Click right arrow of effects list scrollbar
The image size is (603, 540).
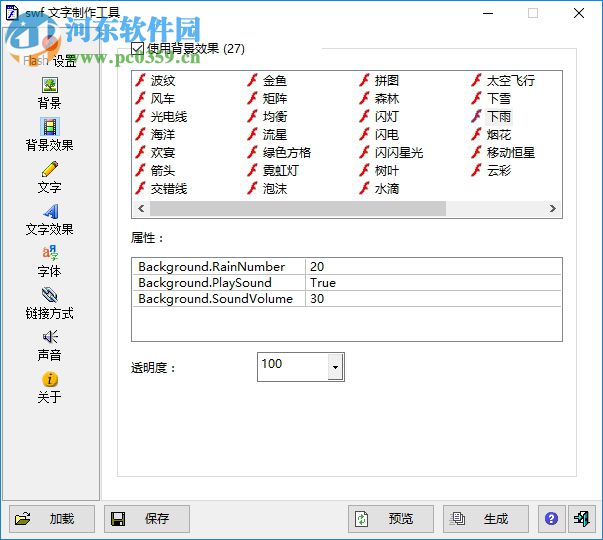coord(553,208)
